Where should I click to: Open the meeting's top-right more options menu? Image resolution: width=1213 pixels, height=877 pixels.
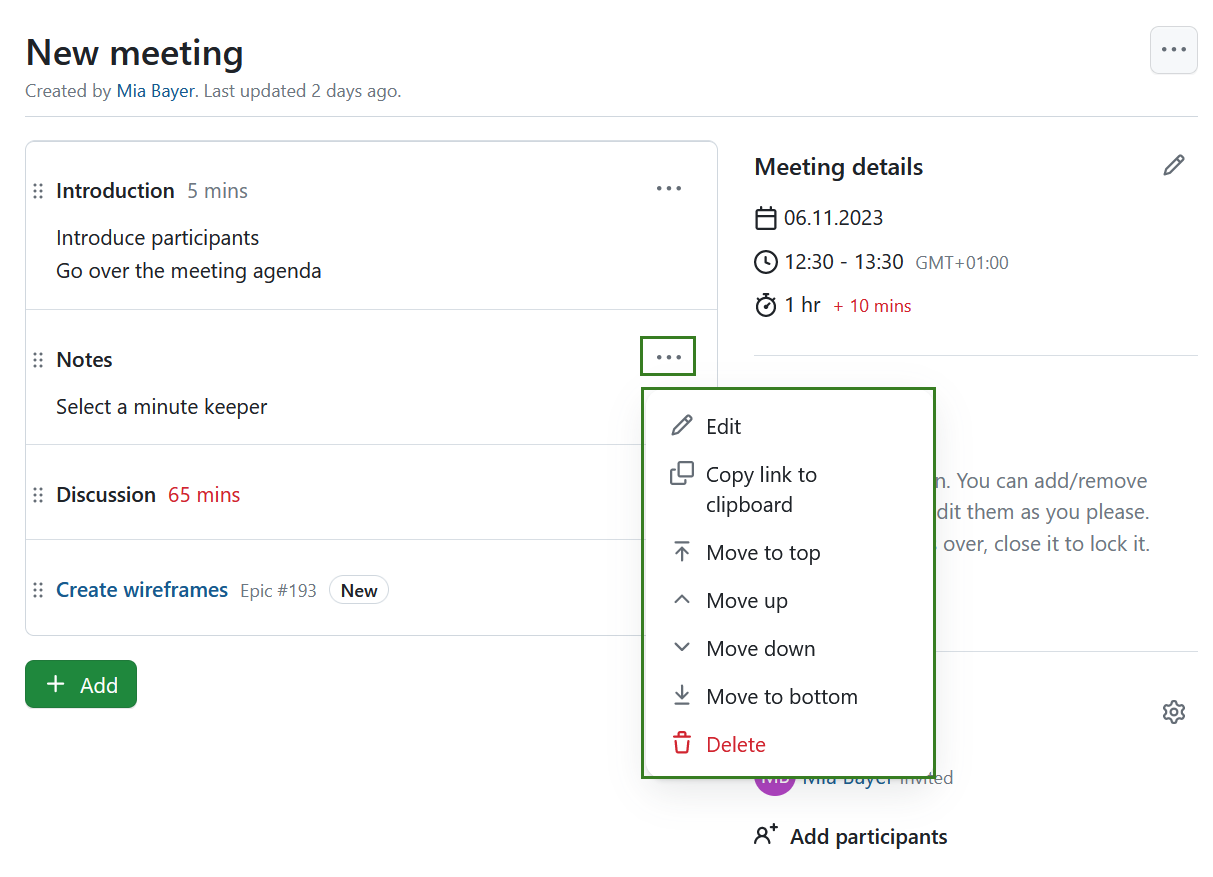(x=1173, y=50)
